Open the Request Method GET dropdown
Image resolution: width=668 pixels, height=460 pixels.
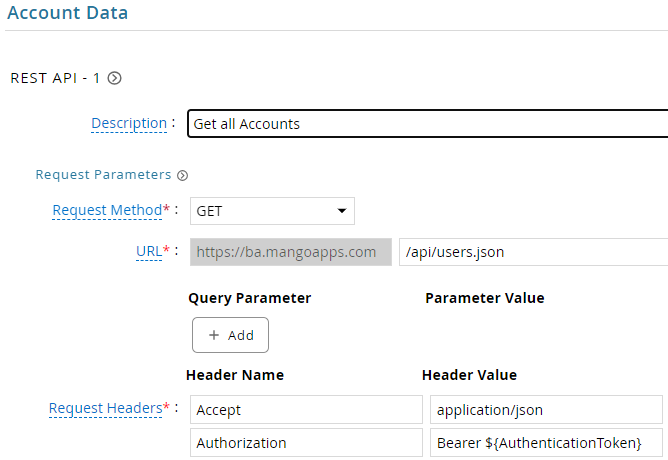pos(272,211)
